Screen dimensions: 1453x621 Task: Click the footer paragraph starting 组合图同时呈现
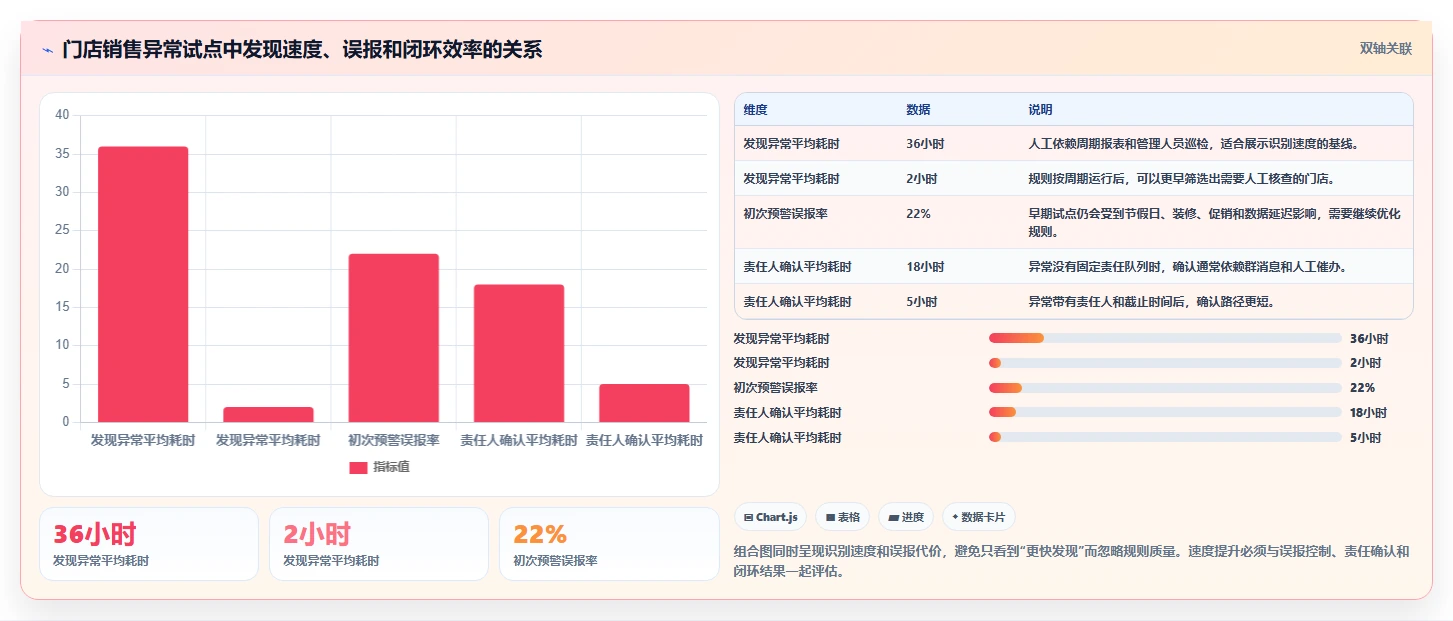click(x=1071, y=561)
